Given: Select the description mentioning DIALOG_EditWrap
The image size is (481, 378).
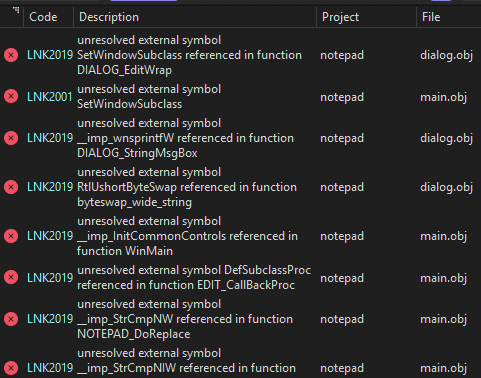Looking at the screenshot, I should pos(189,55).
